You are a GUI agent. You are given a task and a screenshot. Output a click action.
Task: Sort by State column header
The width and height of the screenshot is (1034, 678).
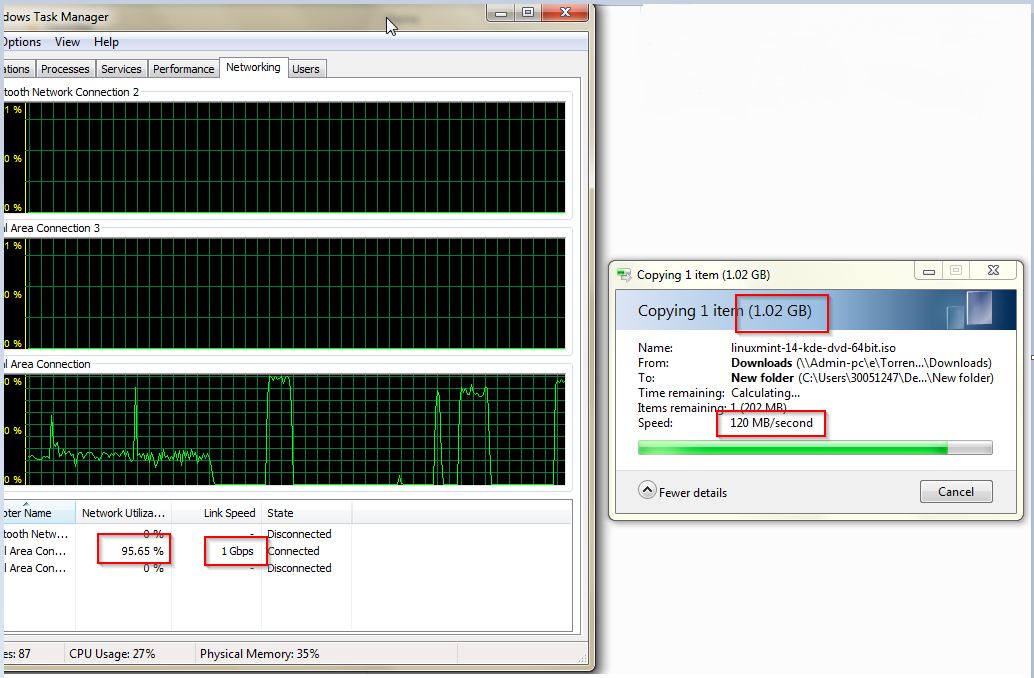[x=280, y=513]
